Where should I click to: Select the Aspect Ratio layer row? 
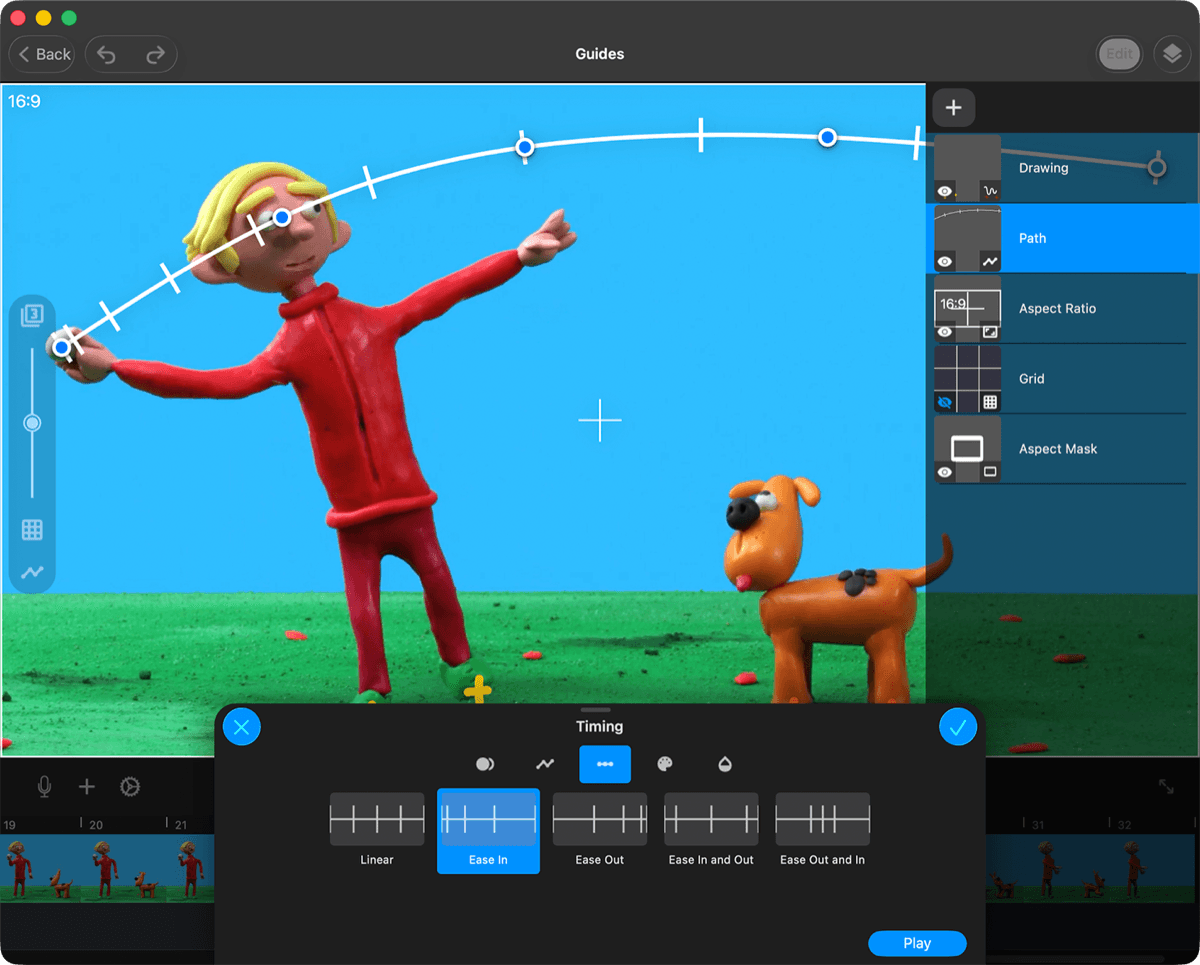(x=1062, y=308)
